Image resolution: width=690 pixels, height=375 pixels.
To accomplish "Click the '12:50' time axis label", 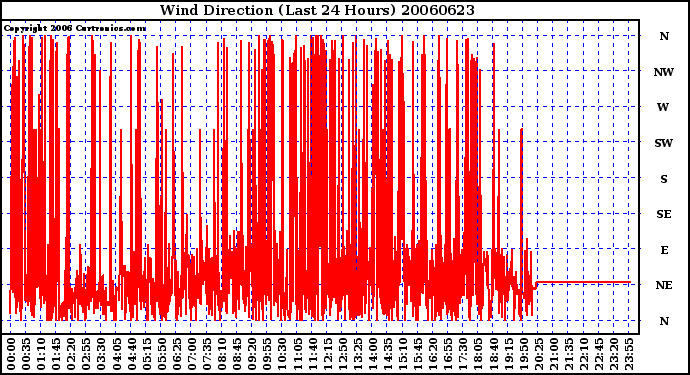I will click(343, 354).
